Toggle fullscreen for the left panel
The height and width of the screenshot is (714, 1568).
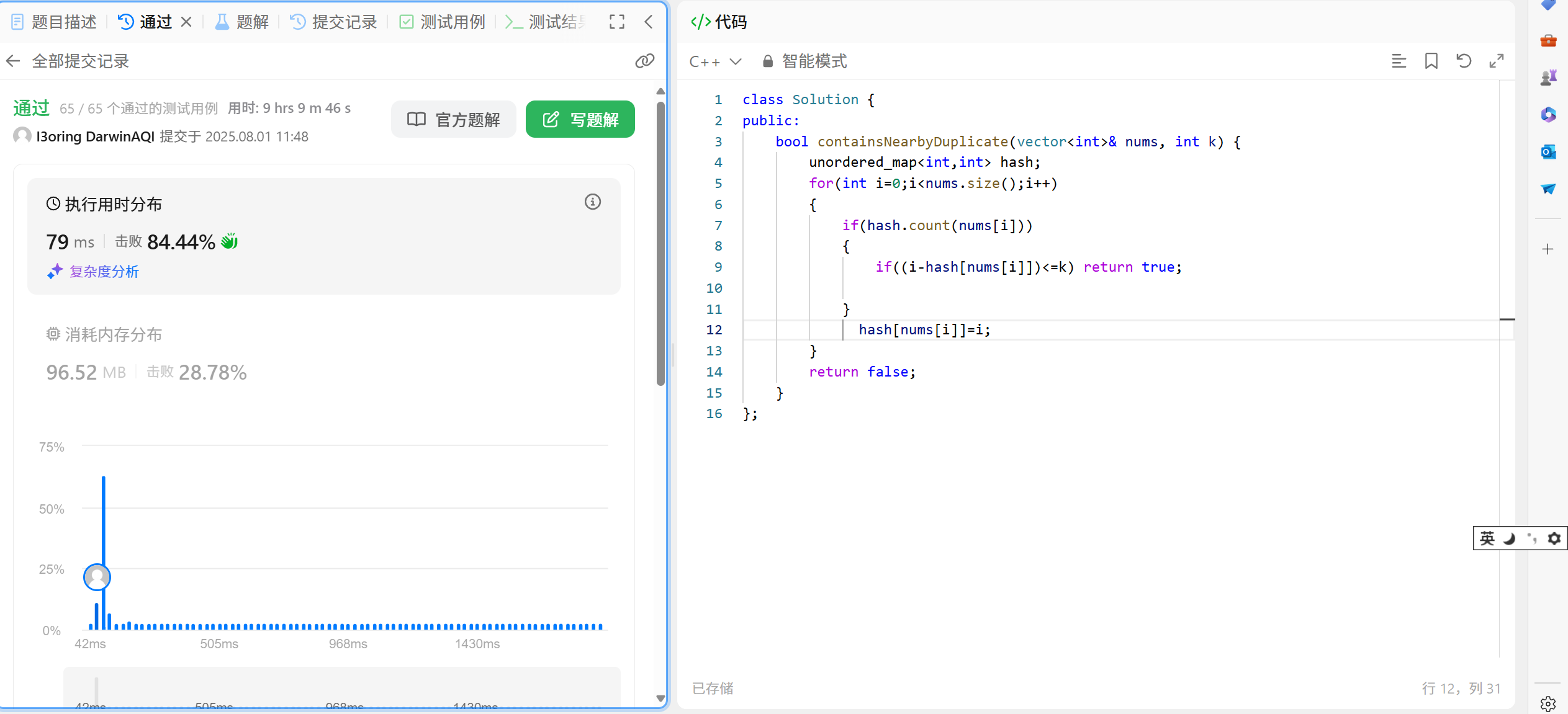[617, 22]
